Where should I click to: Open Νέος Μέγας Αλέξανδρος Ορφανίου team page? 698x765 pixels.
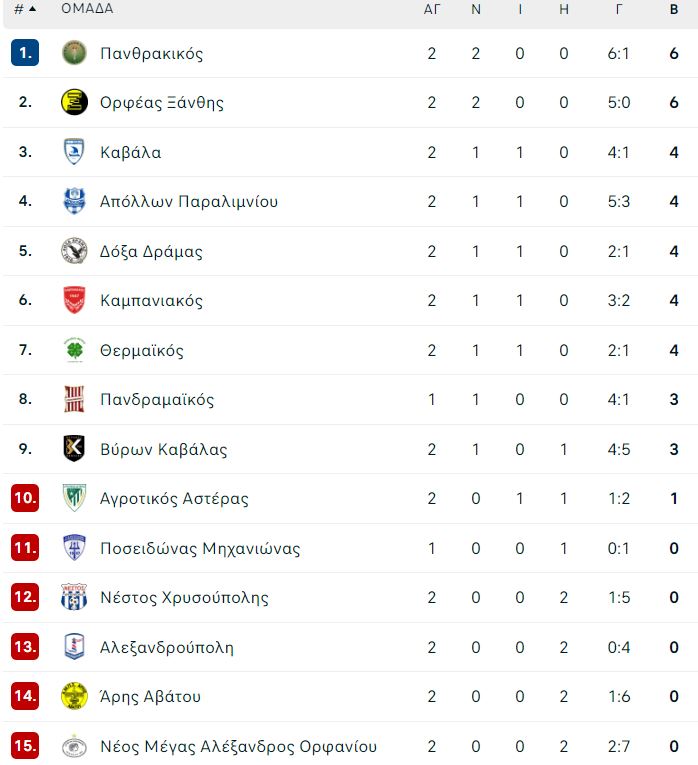pos(239,746)
